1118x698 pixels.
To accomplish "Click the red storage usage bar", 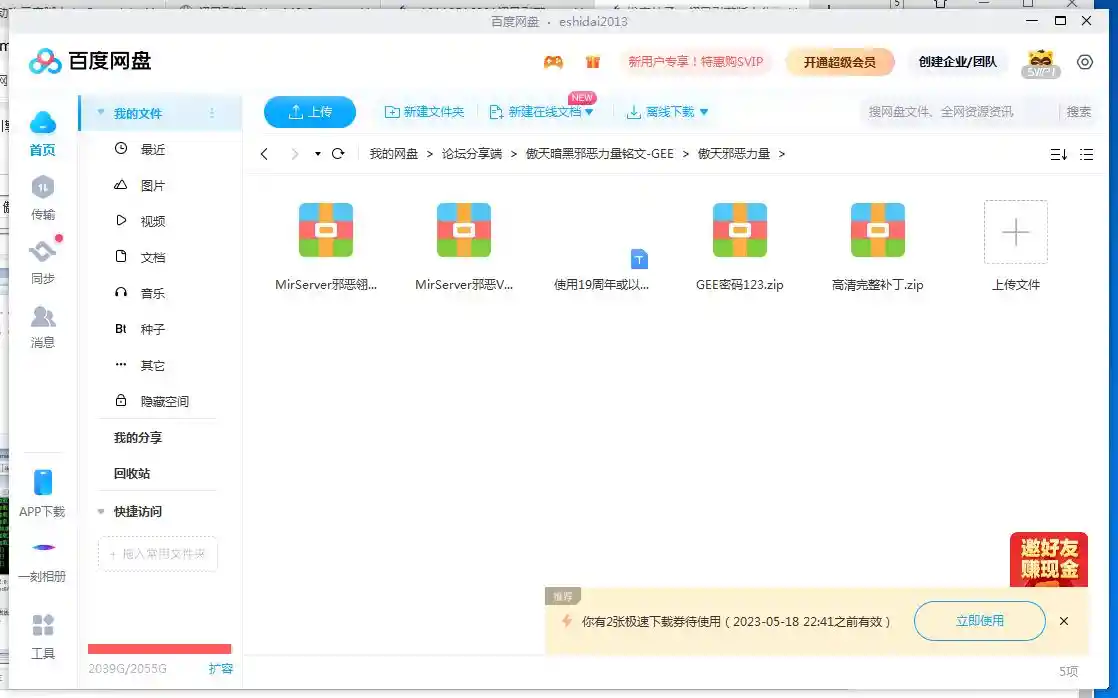I will tap(159, 649).
